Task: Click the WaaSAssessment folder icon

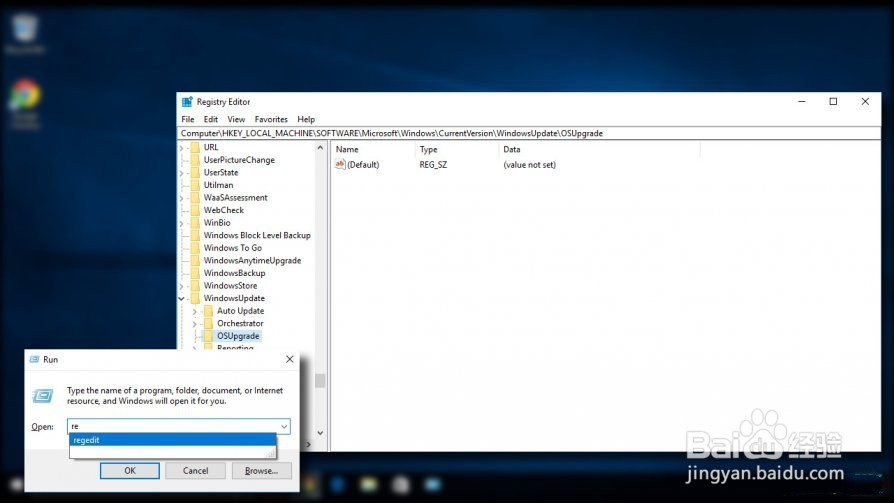Action: point(195,197)
